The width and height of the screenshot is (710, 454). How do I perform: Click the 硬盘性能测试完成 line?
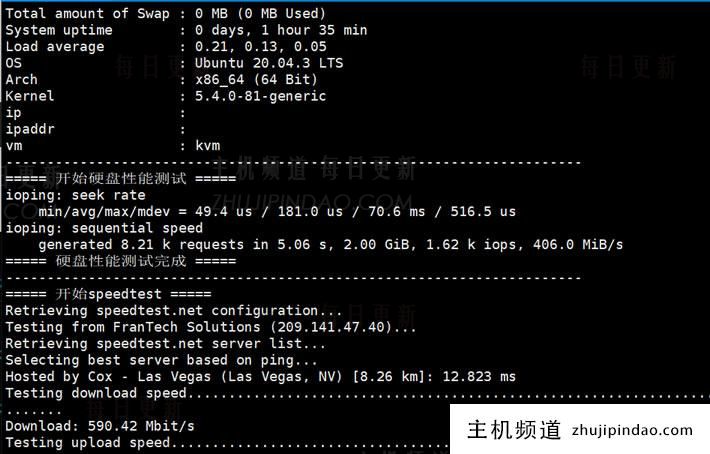(120, 261)
